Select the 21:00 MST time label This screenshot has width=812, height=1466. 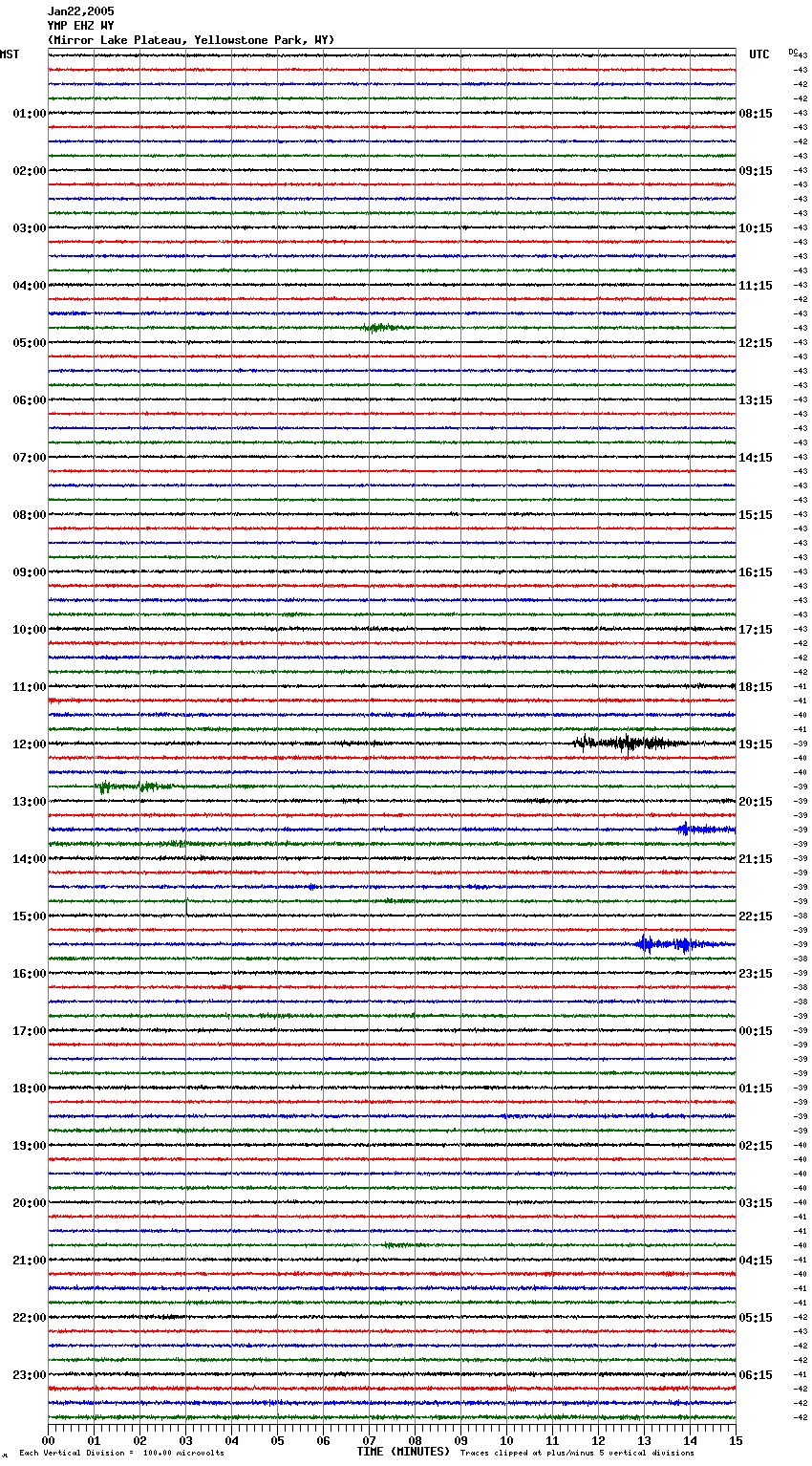(x=30, y=1261)
